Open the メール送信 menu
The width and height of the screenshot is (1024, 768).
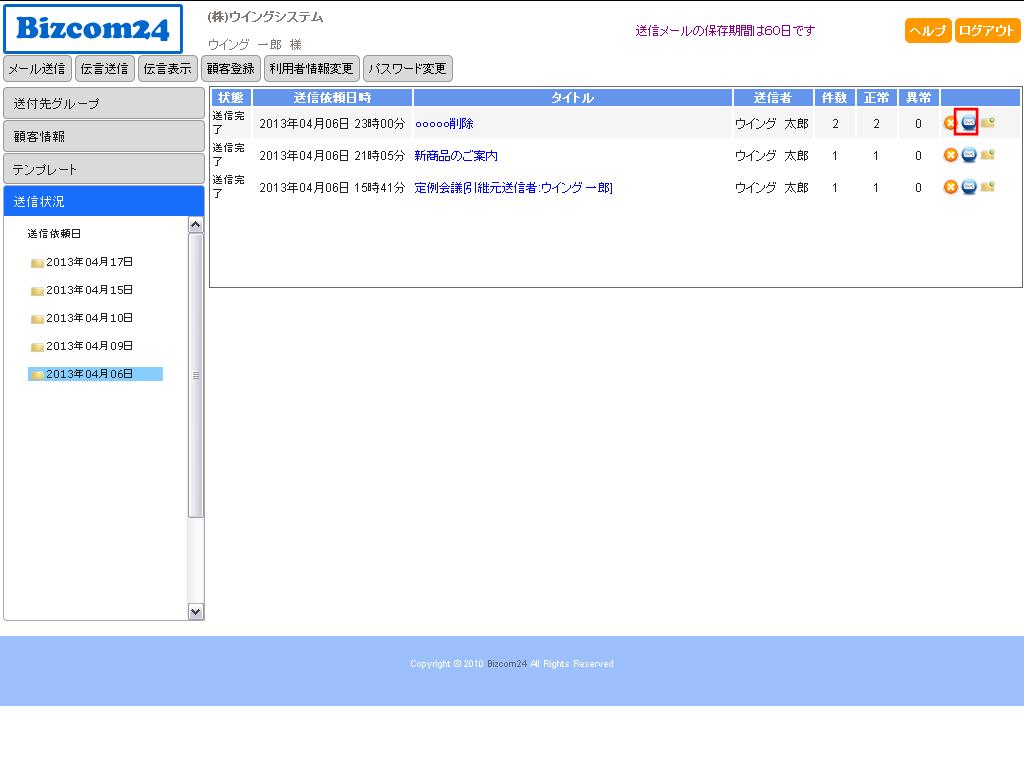pos(38,69)
